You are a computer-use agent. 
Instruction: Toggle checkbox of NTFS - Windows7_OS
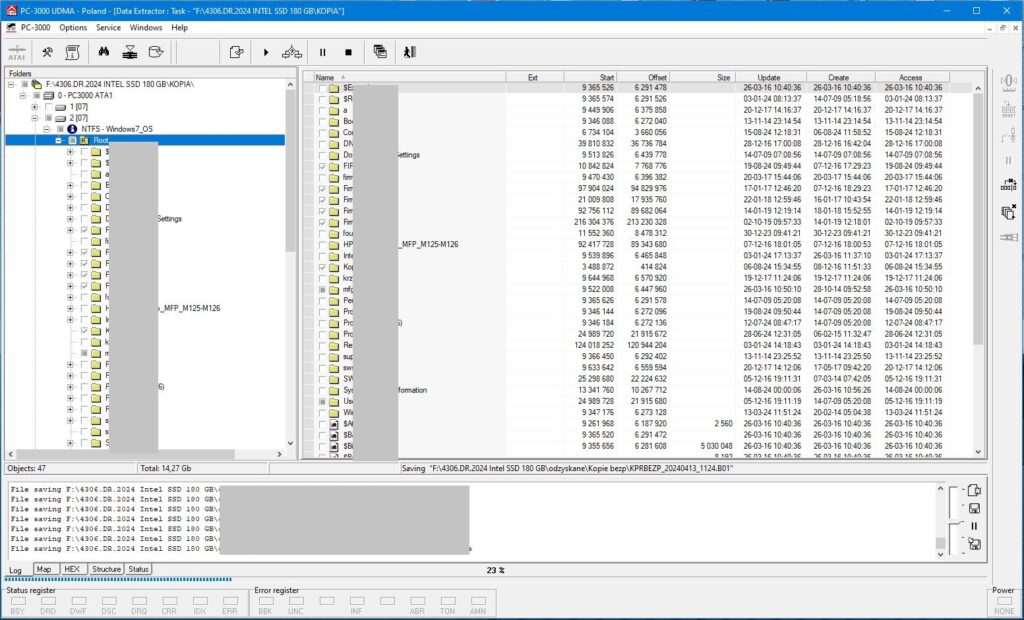[x=60, y=129]
